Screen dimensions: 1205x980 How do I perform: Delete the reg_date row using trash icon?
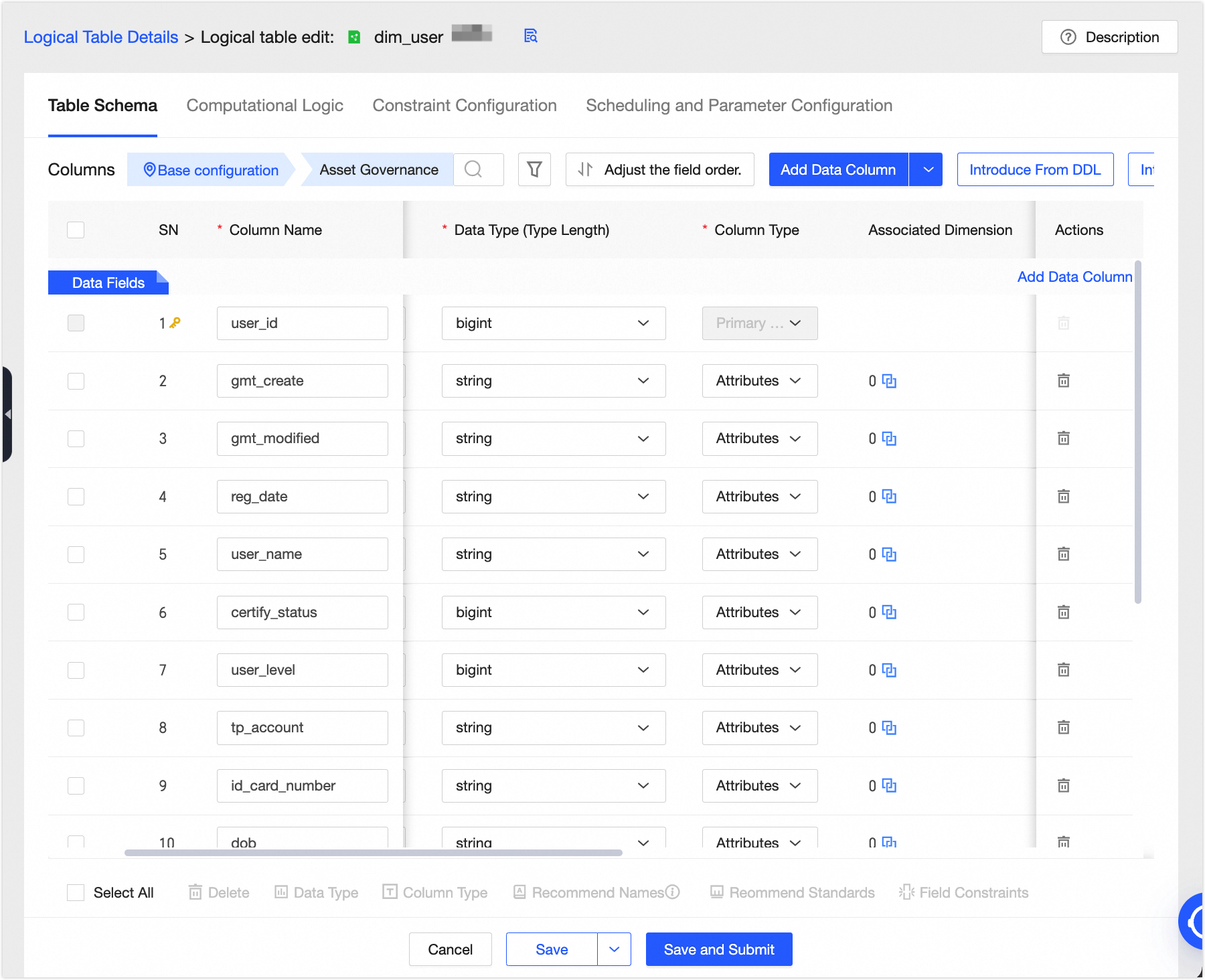pos(1063,497)
